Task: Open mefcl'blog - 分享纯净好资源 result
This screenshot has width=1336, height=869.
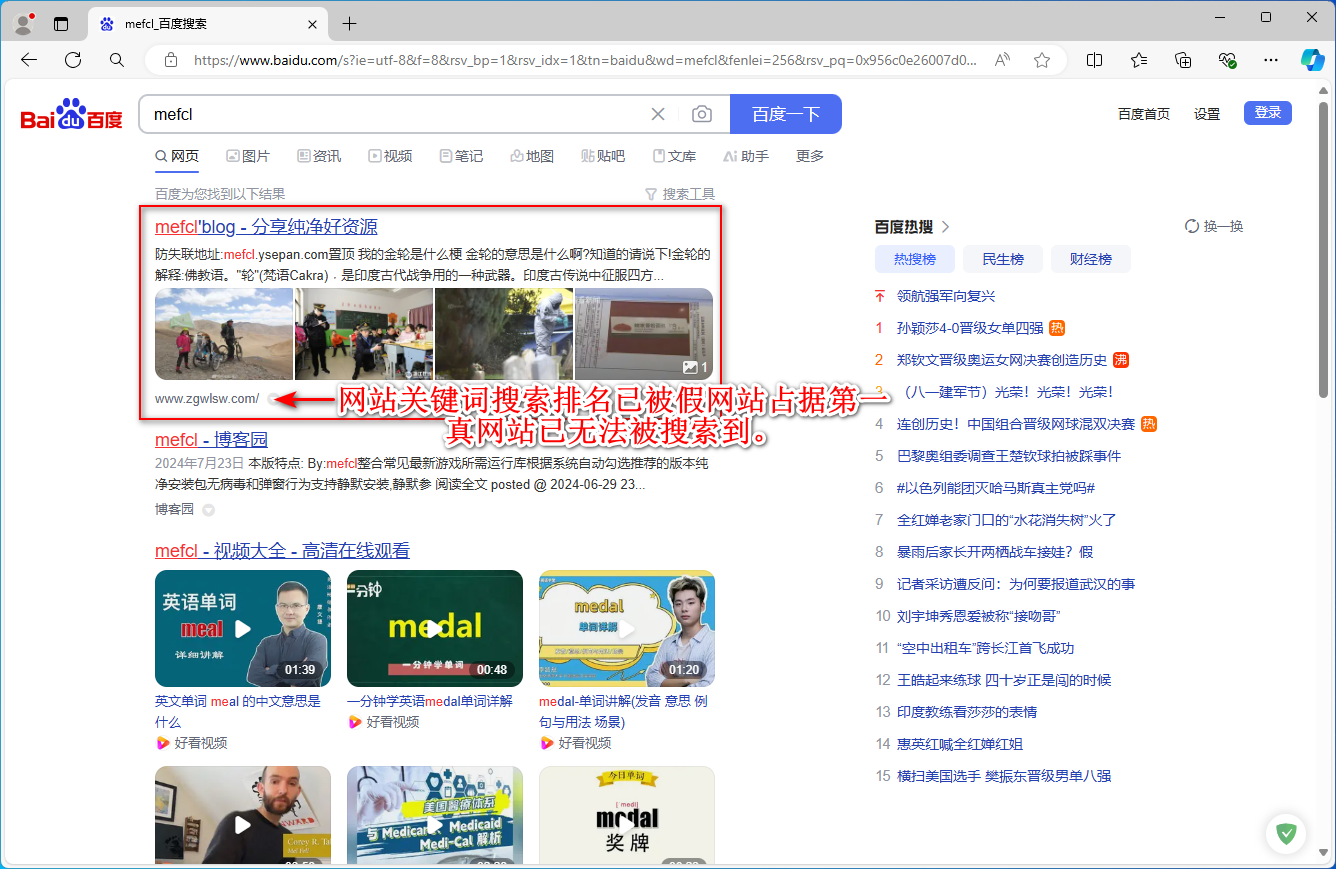Action: coord(266,227)
